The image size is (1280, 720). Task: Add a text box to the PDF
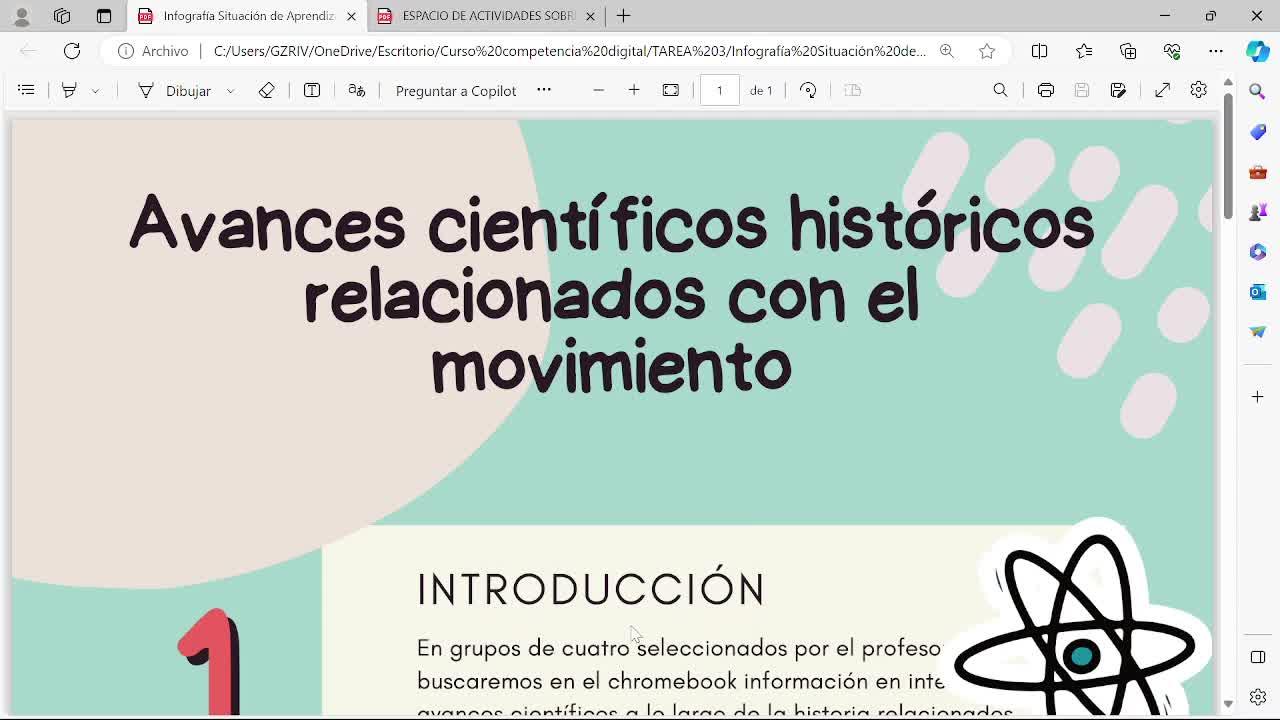[x=312, y=90]
